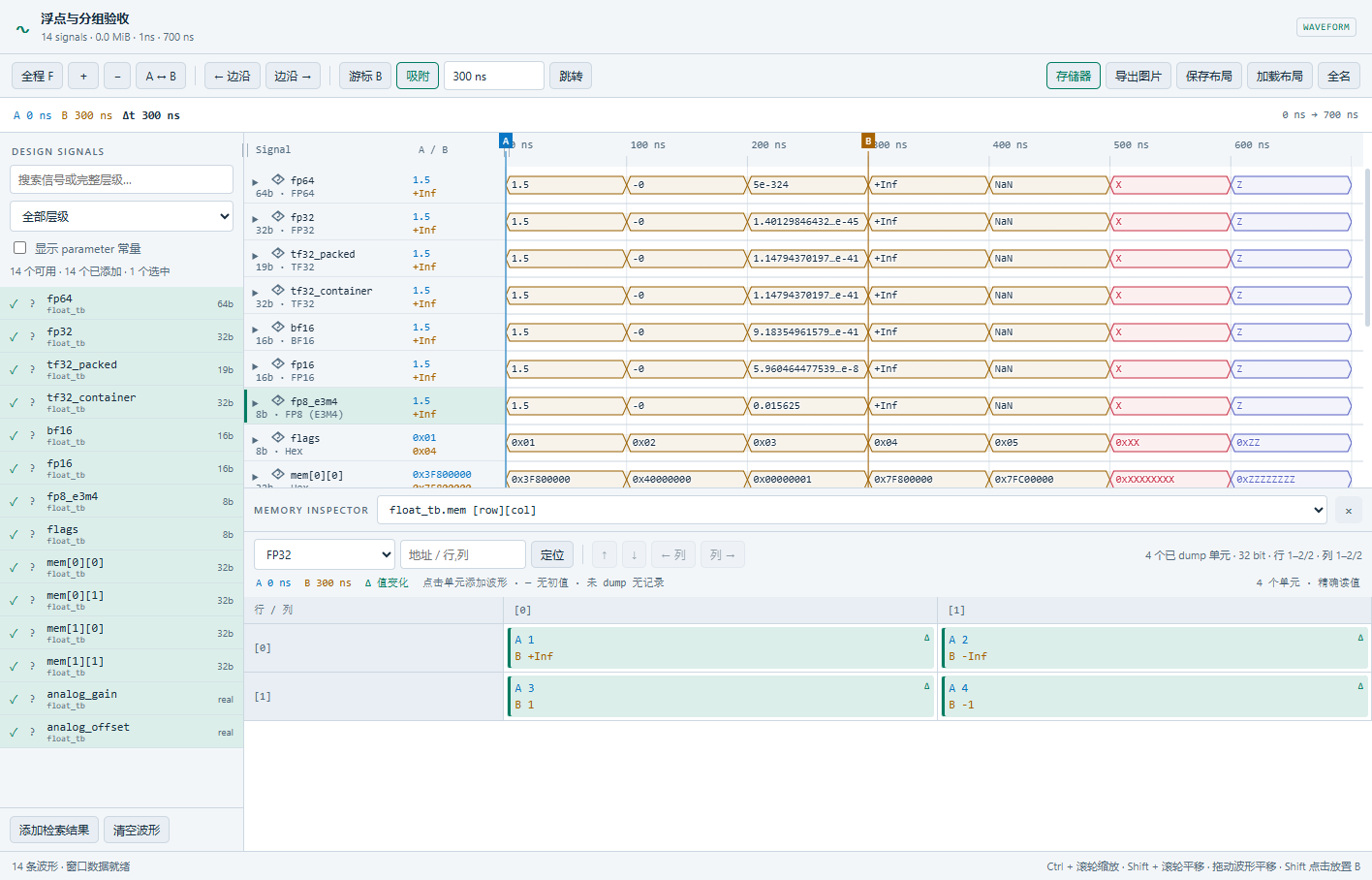Image resolution: width=1372 pixels, height=880 pixels.
Task: Click the diamond icon beside tf32_packed waveform row
Action: [278, 253]
